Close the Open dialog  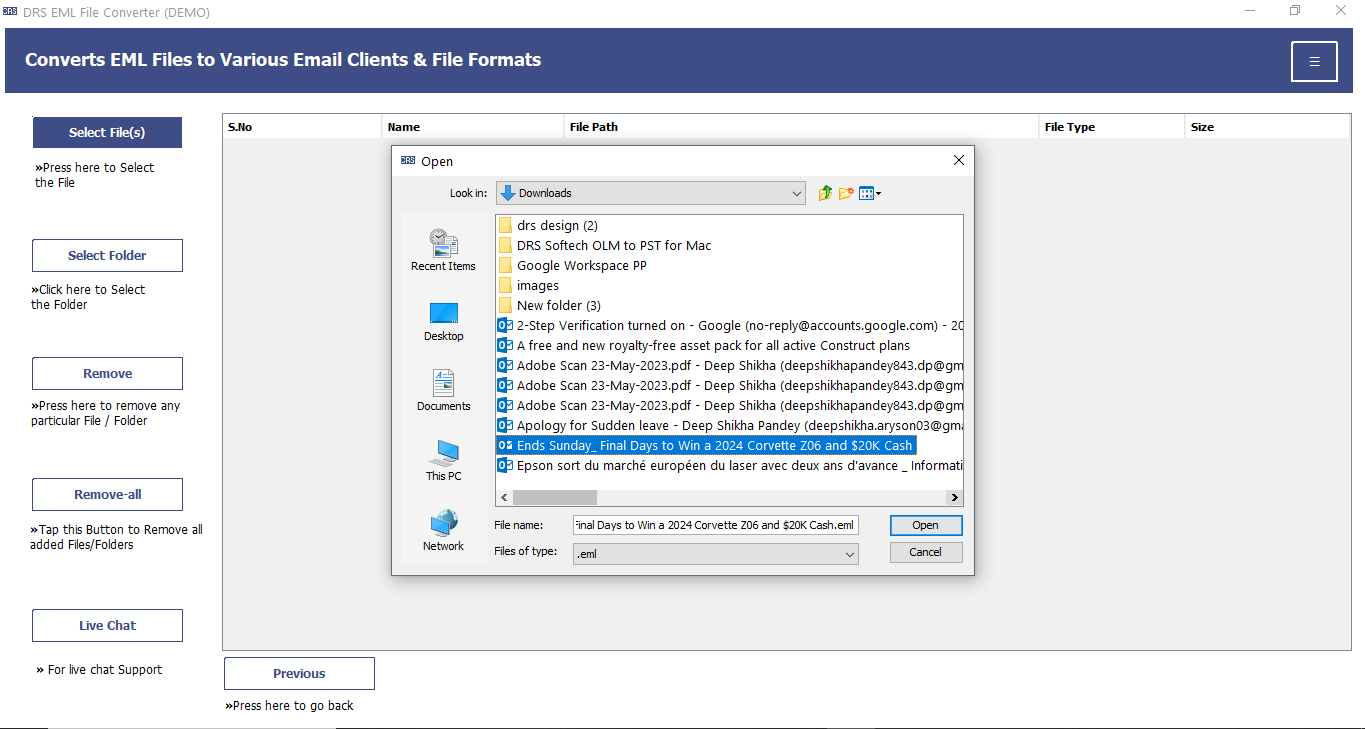[958, 160]
